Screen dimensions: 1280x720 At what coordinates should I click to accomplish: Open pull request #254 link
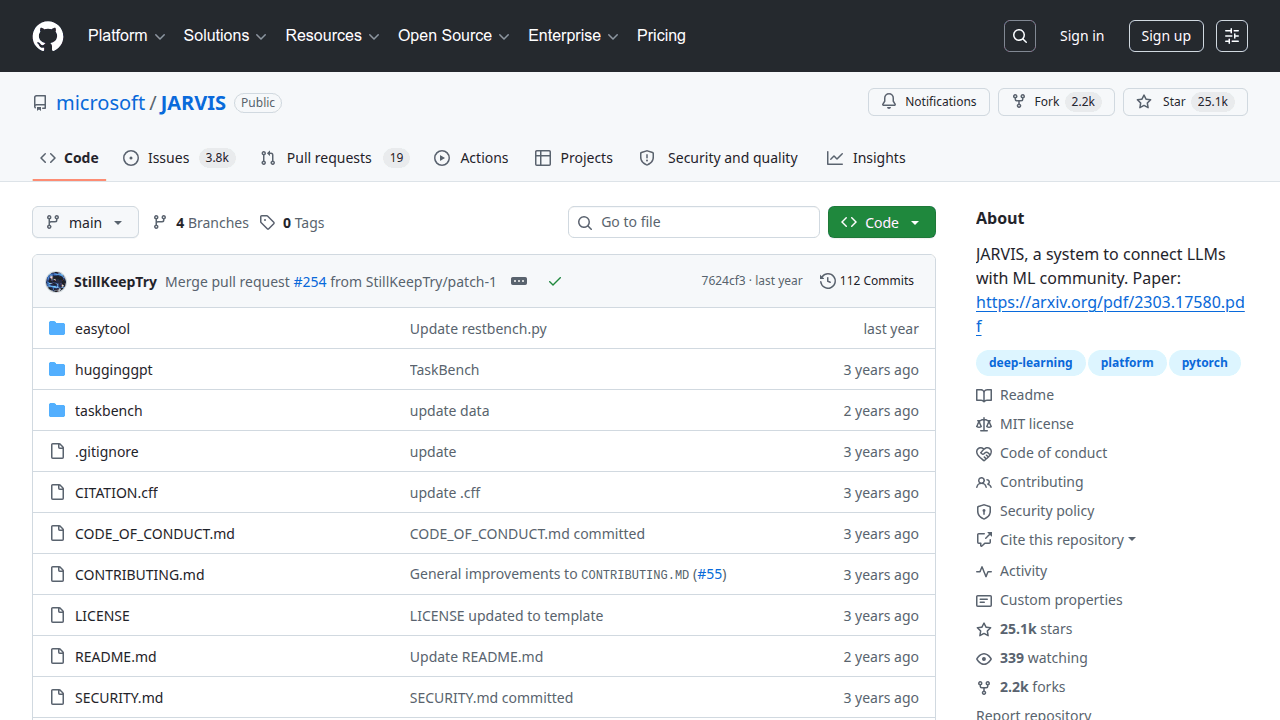pyautogui.click(x=310, y=281)
